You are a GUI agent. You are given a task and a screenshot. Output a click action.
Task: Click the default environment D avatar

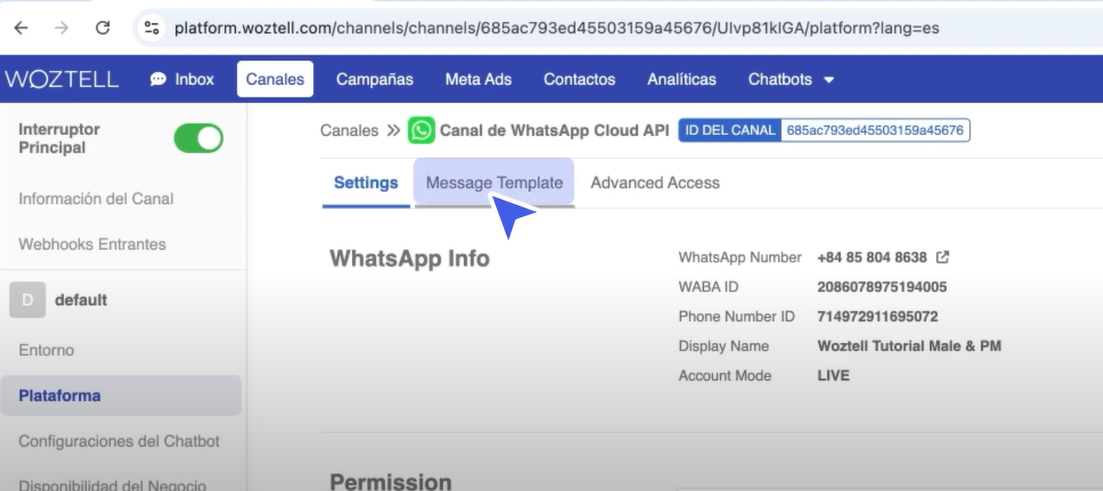[27, 300]
